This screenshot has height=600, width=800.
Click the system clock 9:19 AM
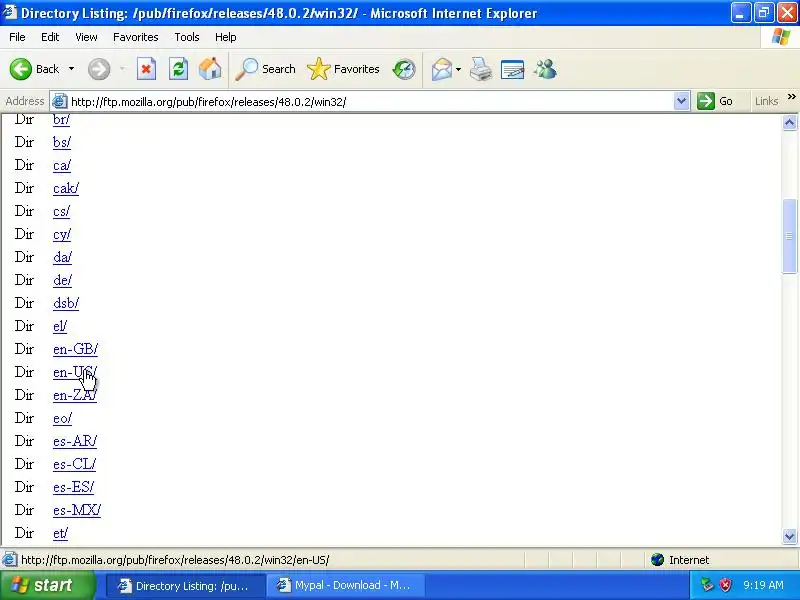point(763,585)
